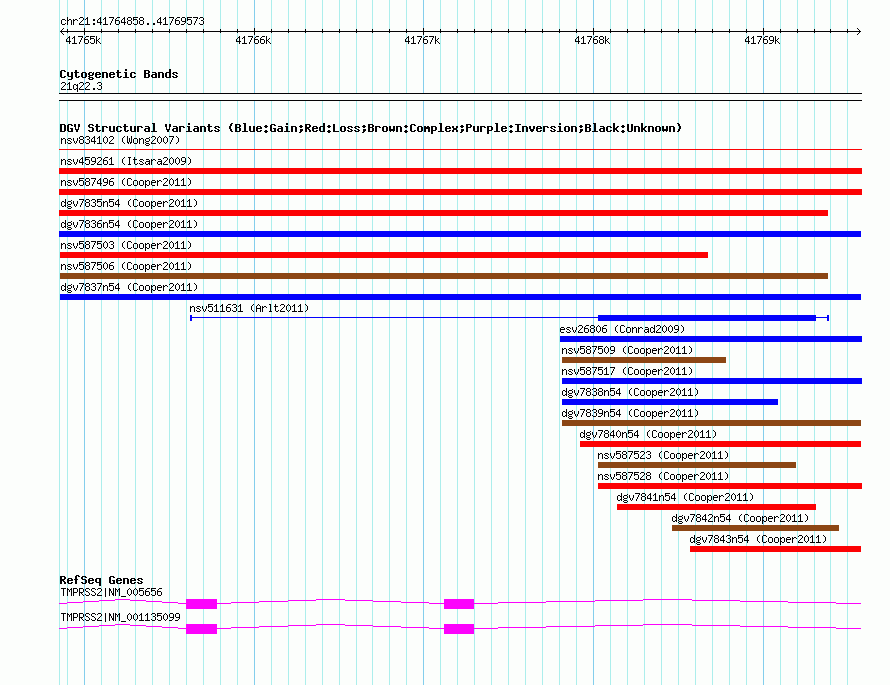Screen dimensions: 890x685
Task: Select the nsv511631 (Arlt2011) variant label
Action: (x=249, y=308)
